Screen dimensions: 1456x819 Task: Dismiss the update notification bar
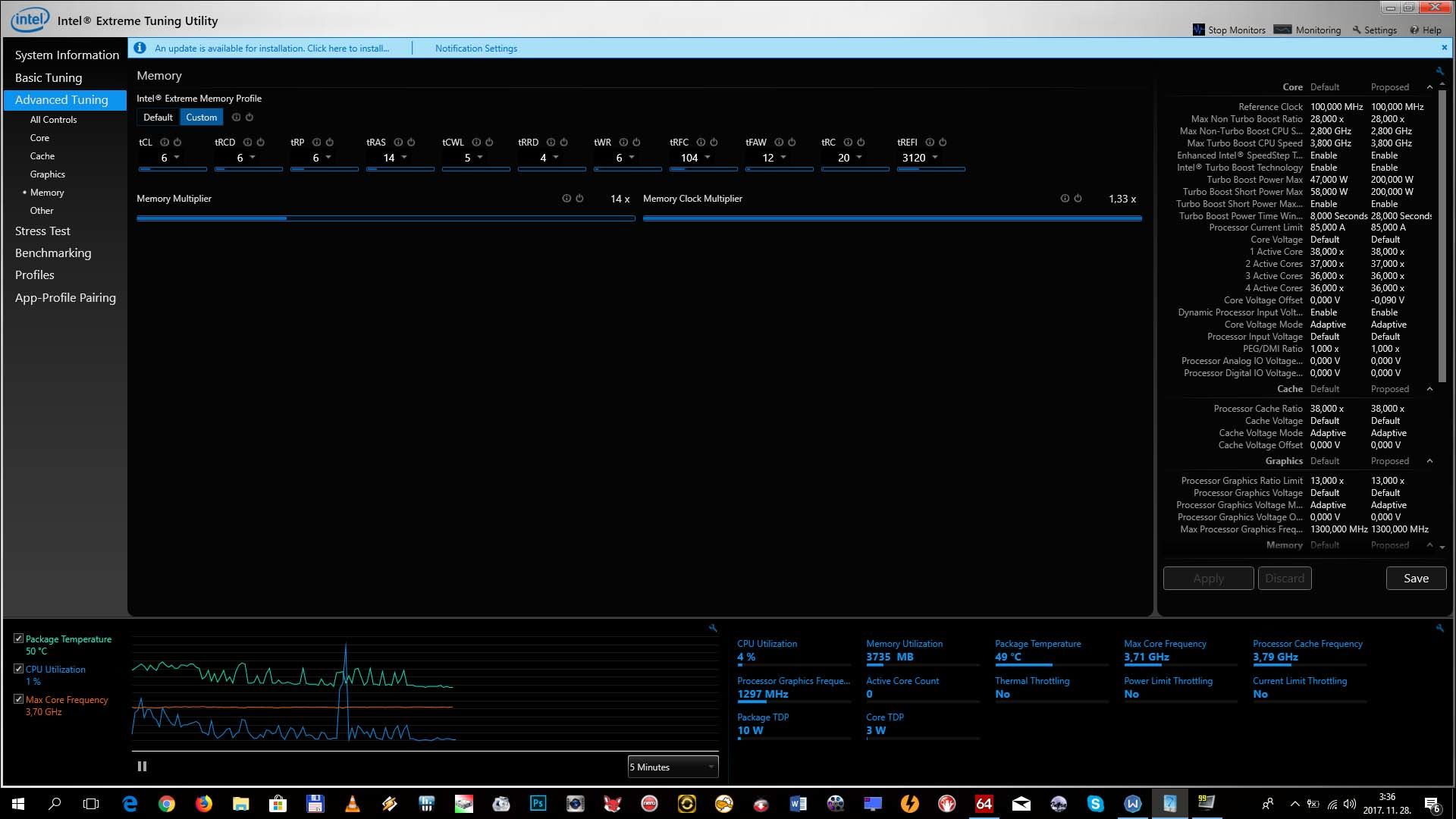(x=1444, y=48)
